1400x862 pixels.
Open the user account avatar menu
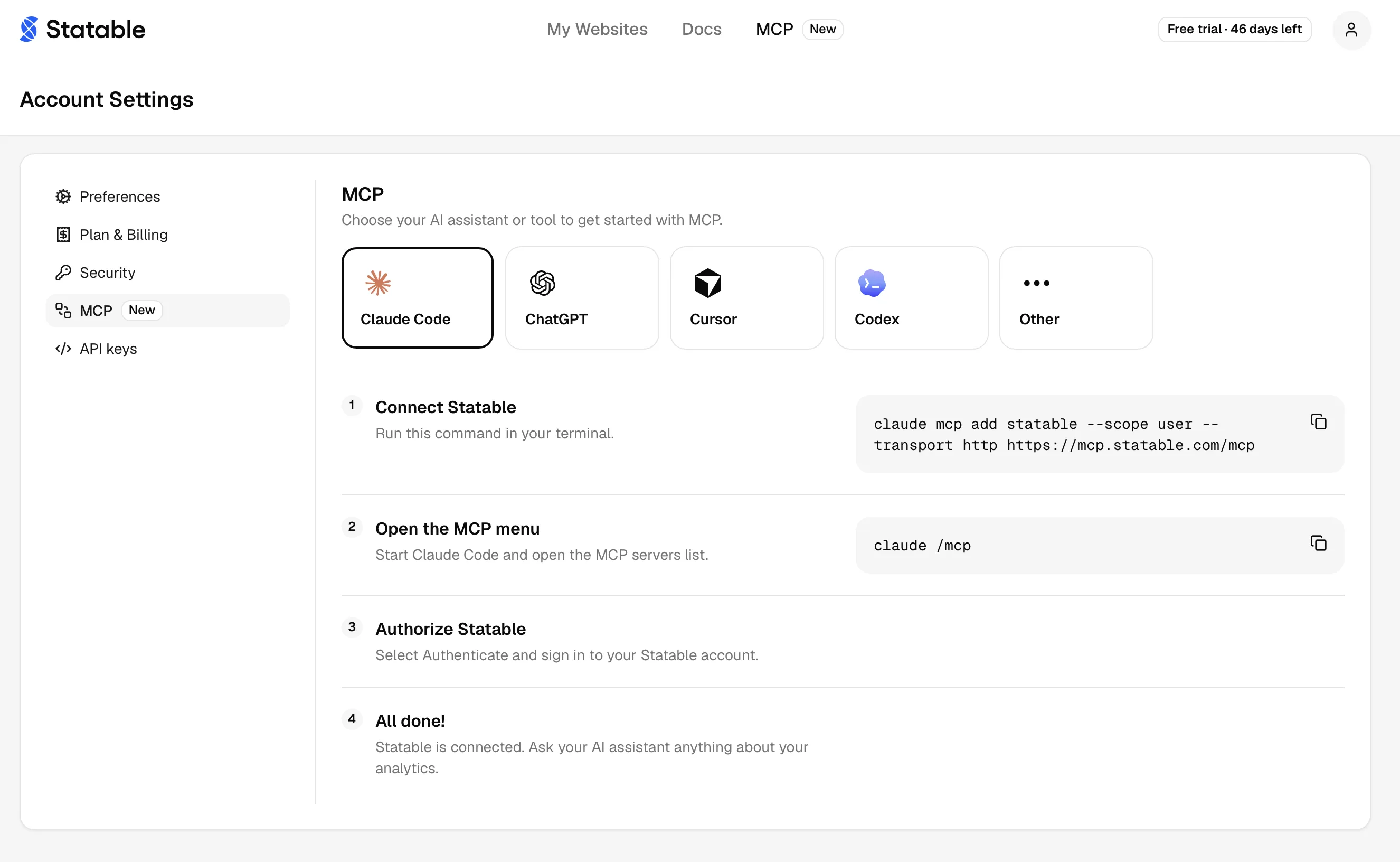pos(1351,30)
